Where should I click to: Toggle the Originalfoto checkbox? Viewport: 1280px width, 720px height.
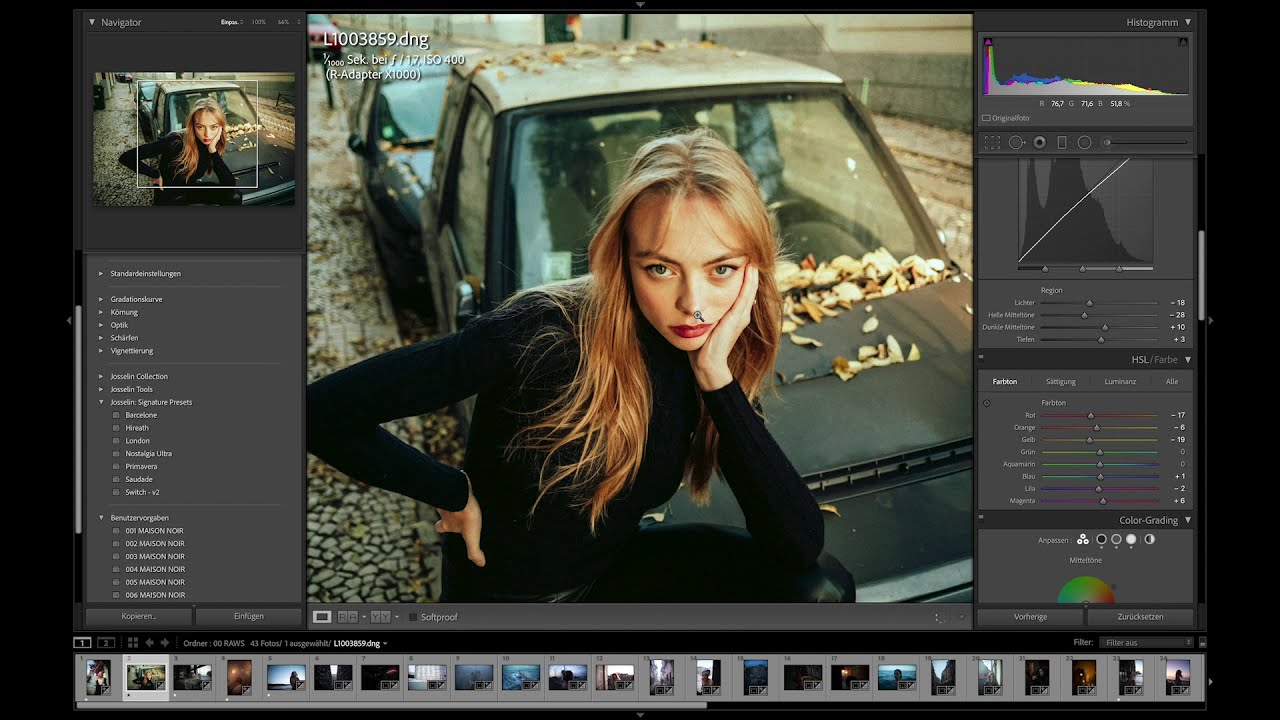[x=987, y=118]
